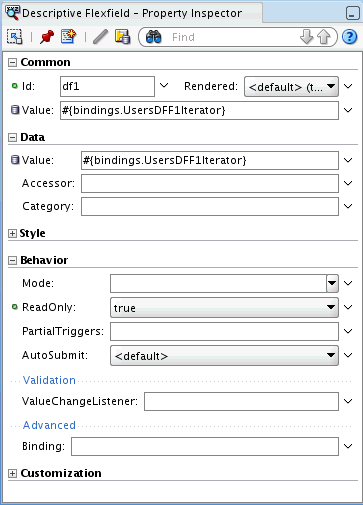Click the Accessor input field
The height and width of the screenshot is (505, 363).
click(x=210, y=183)
